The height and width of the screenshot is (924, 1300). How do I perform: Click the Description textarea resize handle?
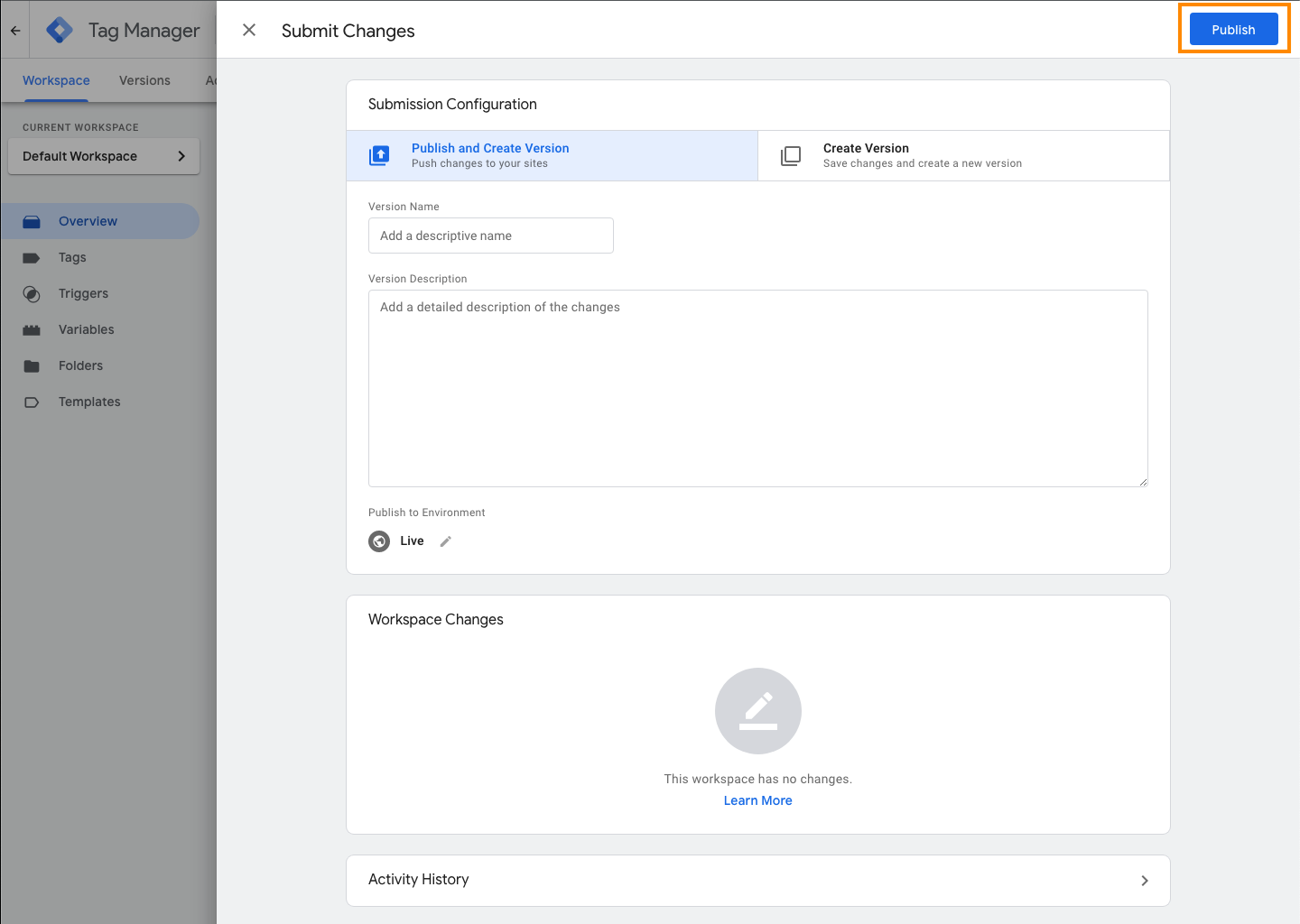tap(1143, 482)
